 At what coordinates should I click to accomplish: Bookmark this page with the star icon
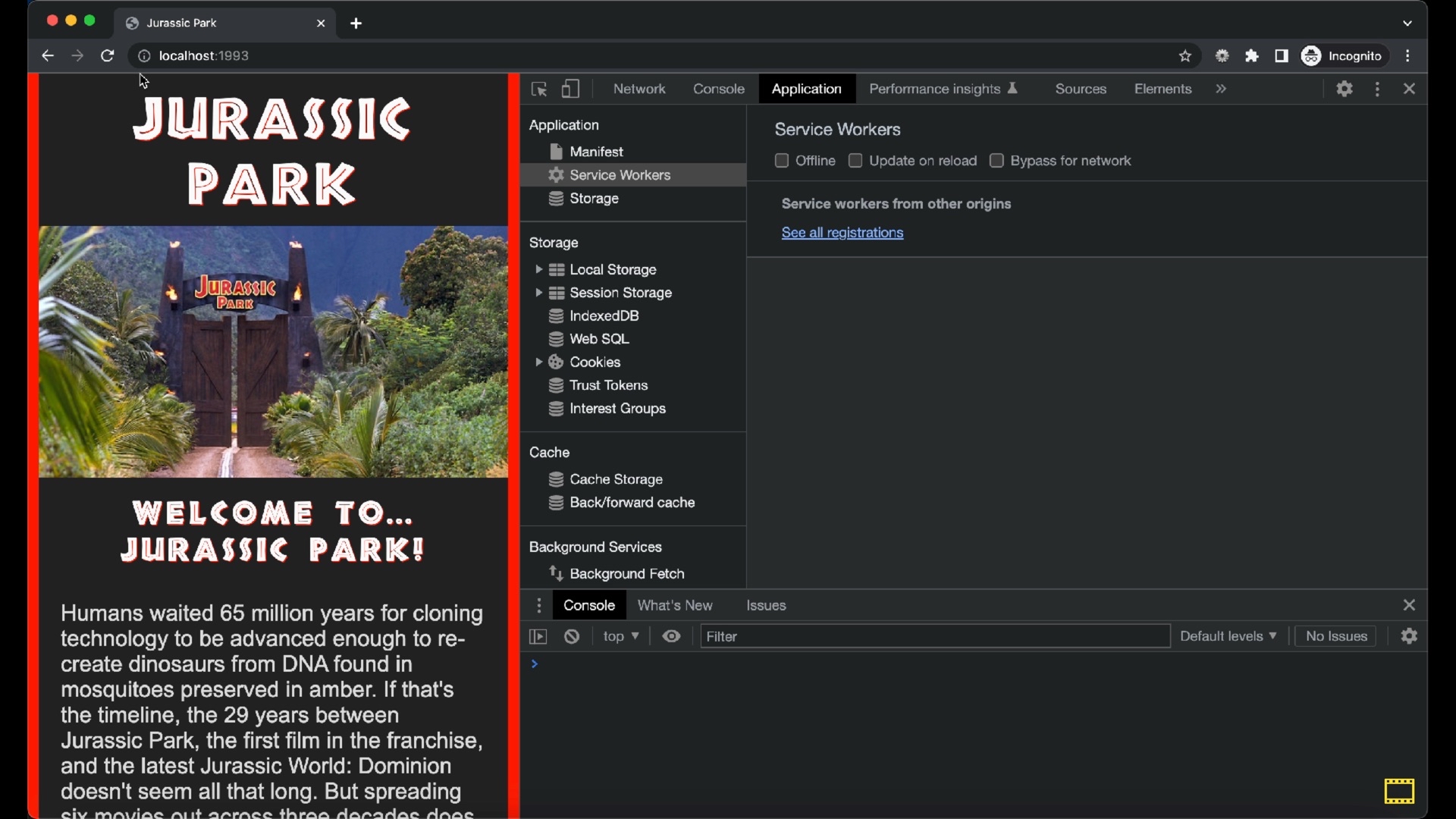tap(1185, 56)
